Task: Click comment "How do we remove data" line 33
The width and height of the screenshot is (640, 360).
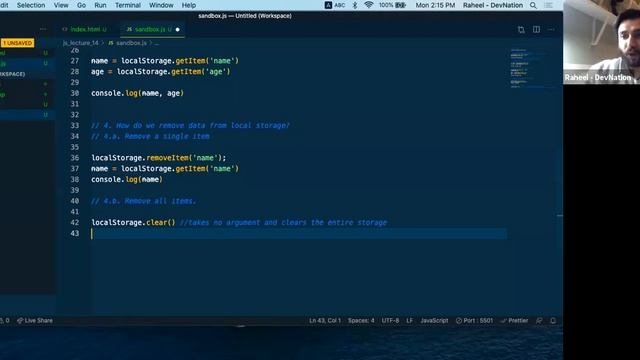Action: coord(190,125)
